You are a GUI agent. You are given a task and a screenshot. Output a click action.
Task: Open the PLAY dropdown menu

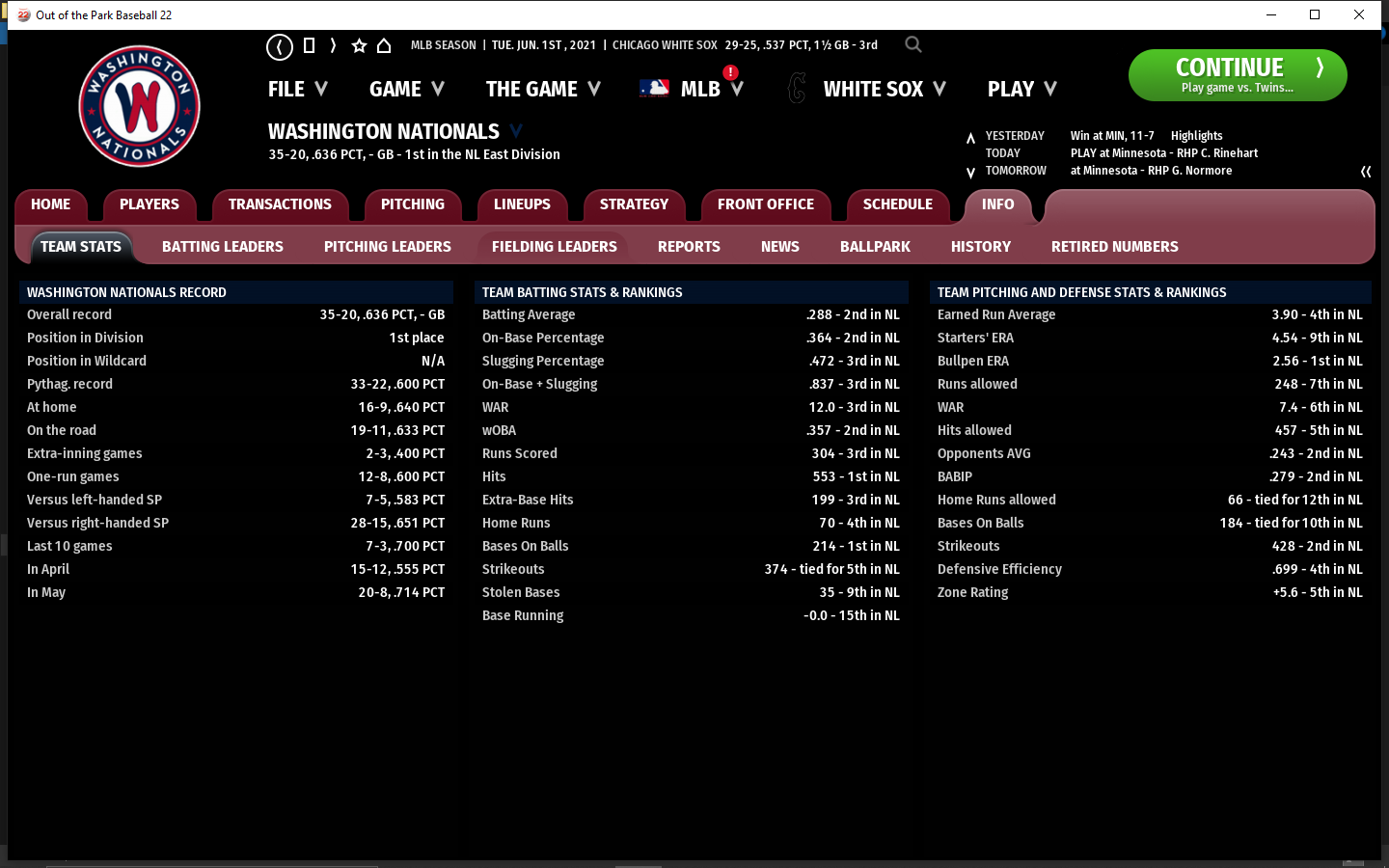point(1021,89)
